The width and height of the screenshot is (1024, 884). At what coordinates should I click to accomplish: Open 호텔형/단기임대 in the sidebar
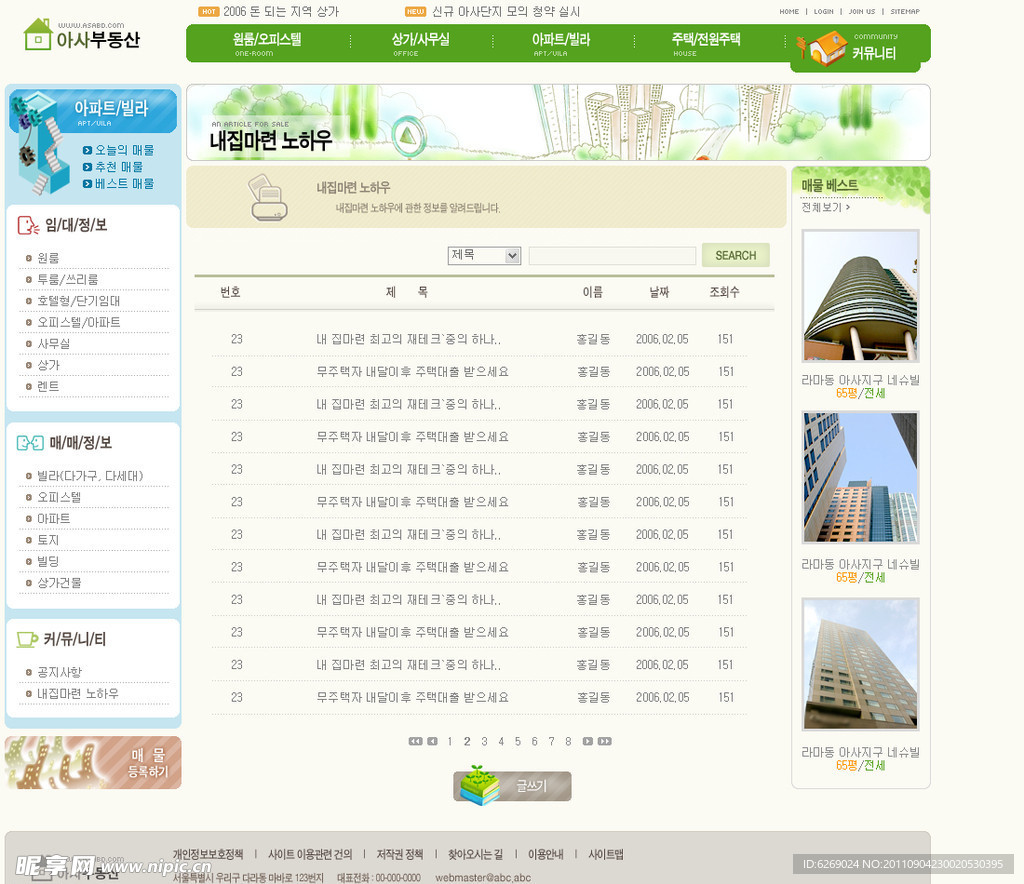(78, 301)
